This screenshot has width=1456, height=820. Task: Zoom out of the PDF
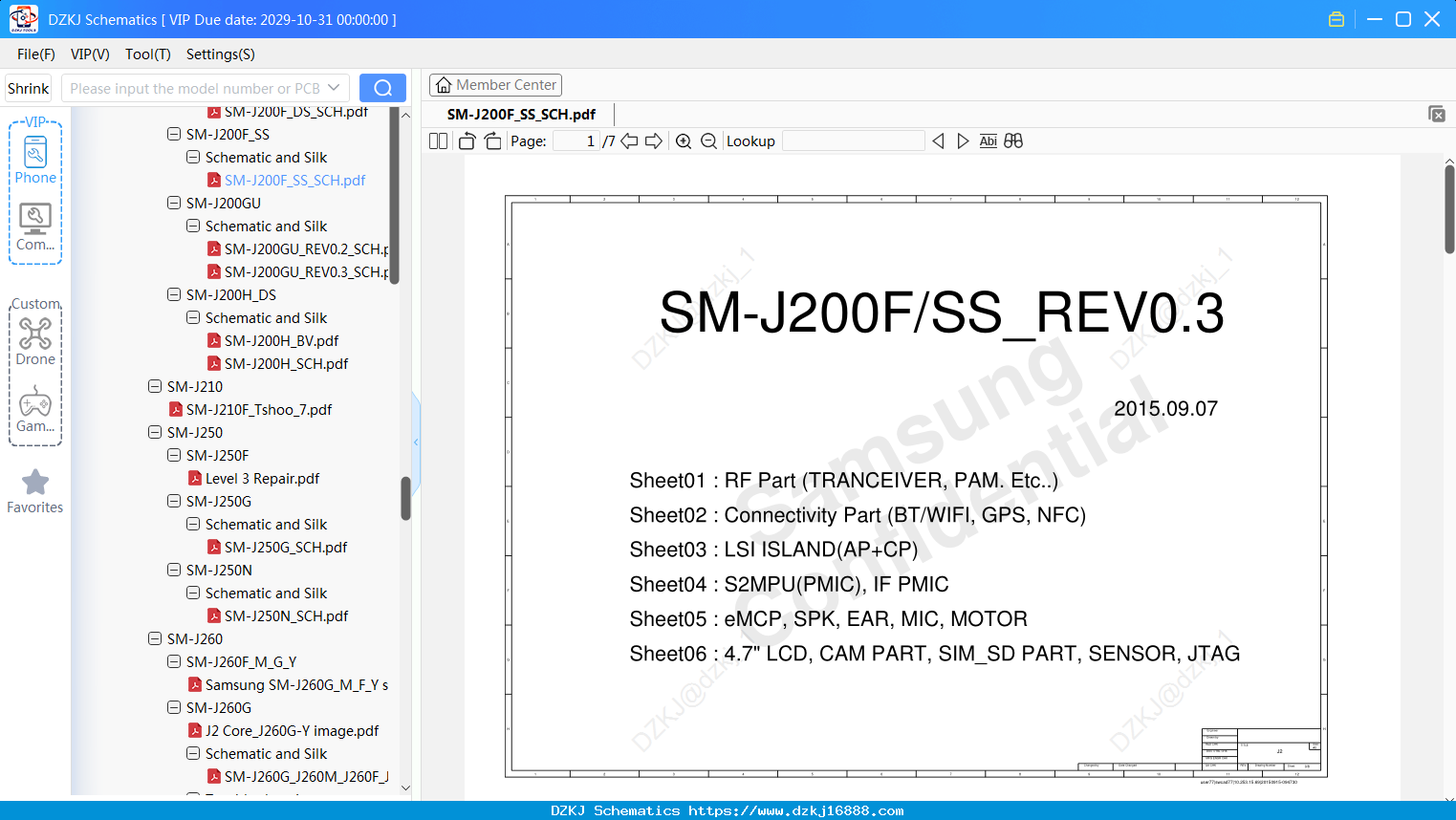point(708,140)
